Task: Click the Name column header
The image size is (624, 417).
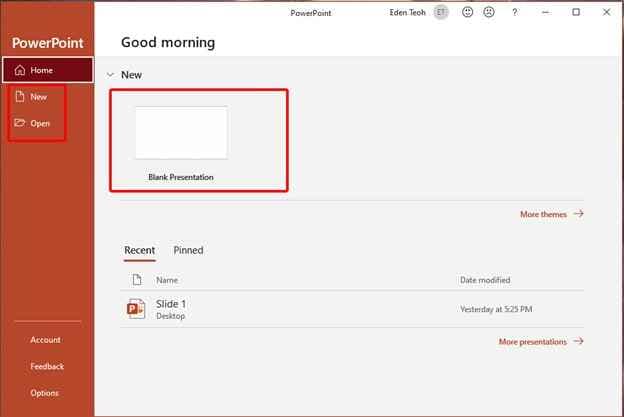Action: pos(167,280)
